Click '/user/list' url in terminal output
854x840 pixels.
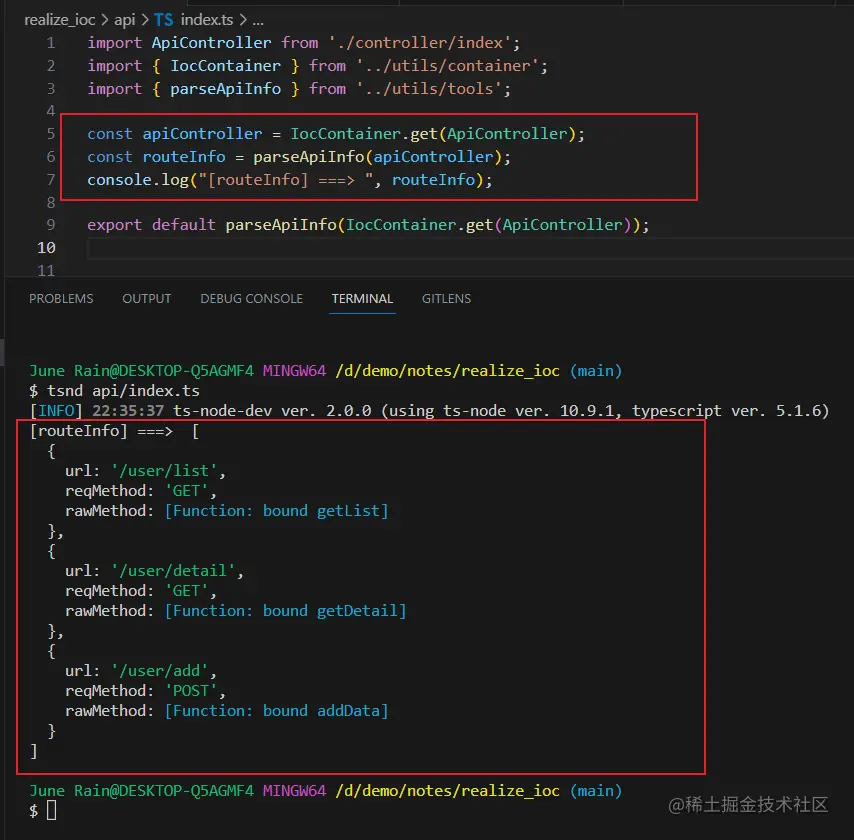point(164,471)
